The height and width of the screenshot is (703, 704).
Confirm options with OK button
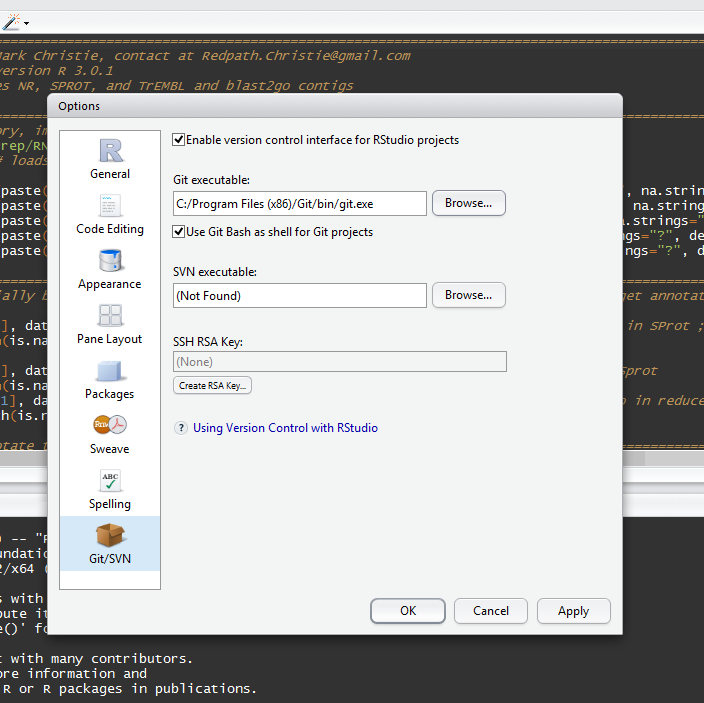(408, 611)
